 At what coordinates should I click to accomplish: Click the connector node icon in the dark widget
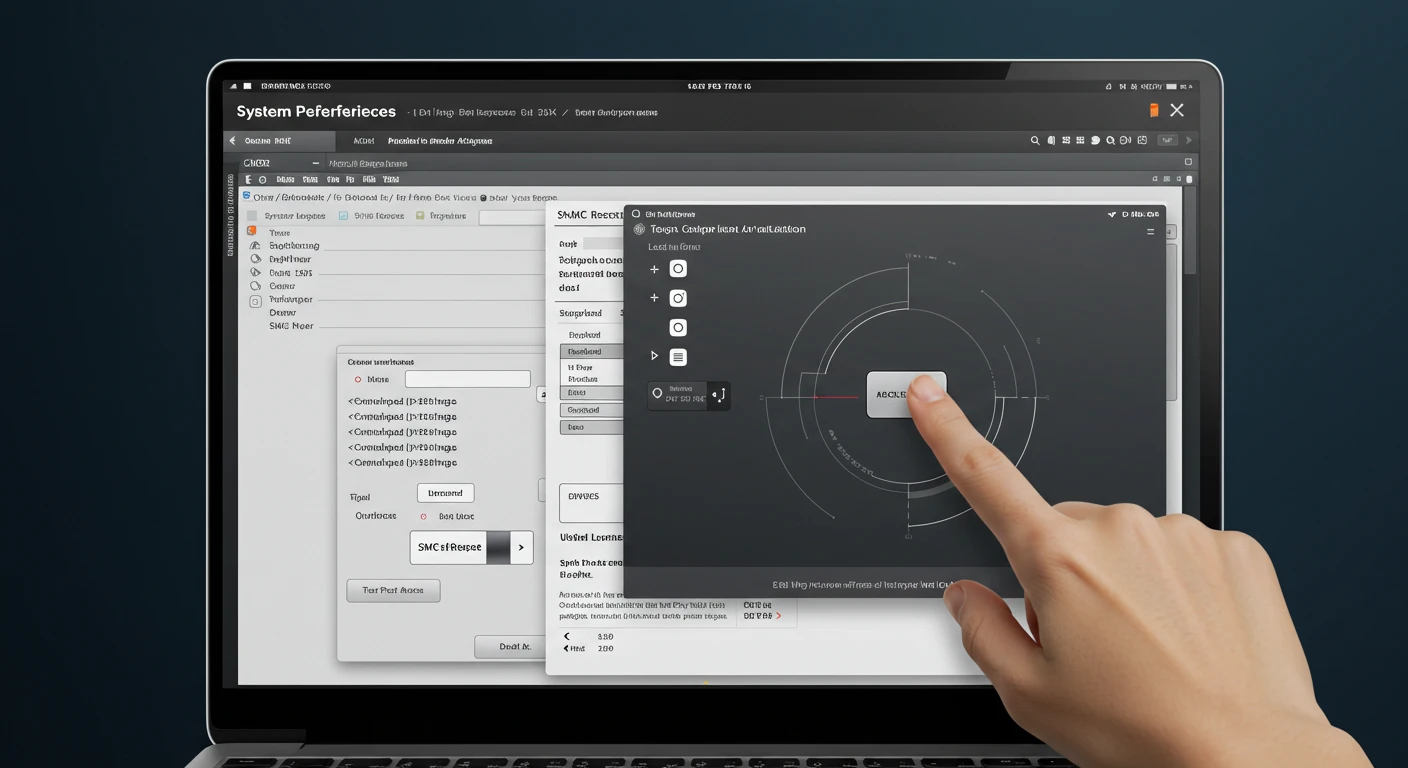719,395
